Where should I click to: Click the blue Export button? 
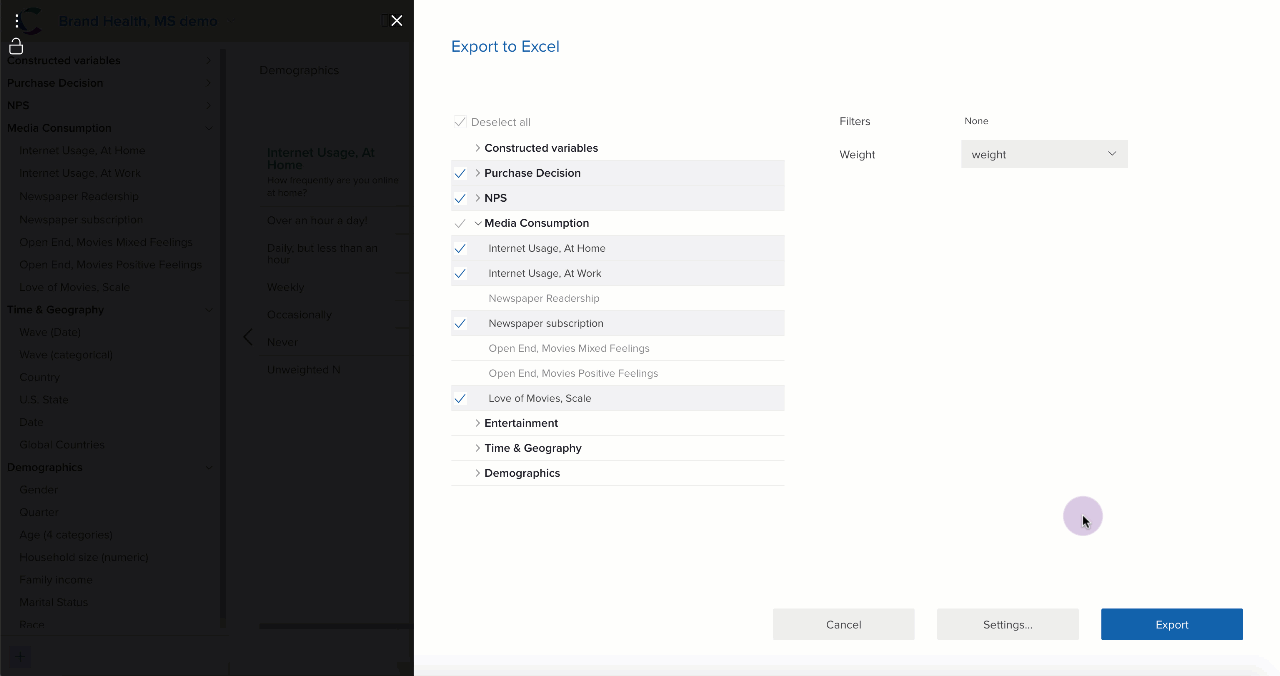click(x=1172, y=624)
